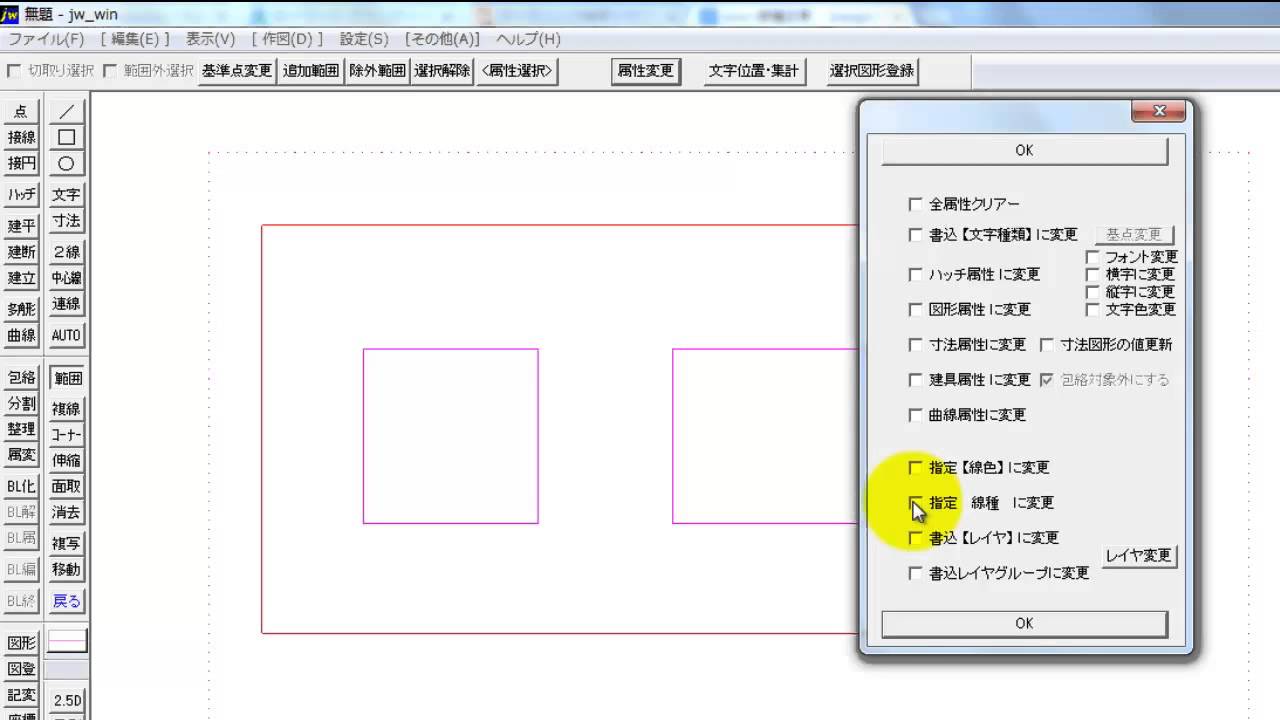This screenshot has height=720, width=1280.
Task: Select the 複写 copy tool
Action: tap(66, 544)
